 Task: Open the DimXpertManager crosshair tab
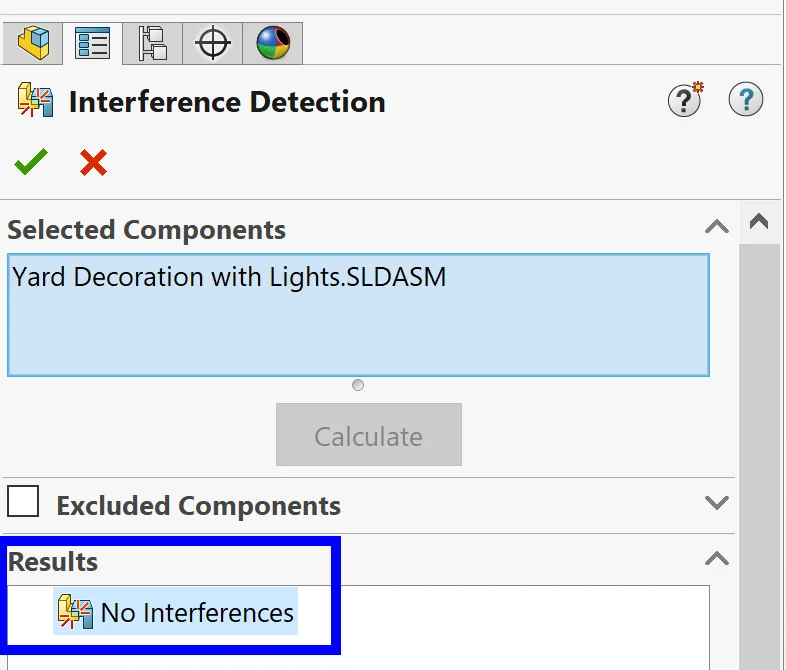(x=213, y=43)
